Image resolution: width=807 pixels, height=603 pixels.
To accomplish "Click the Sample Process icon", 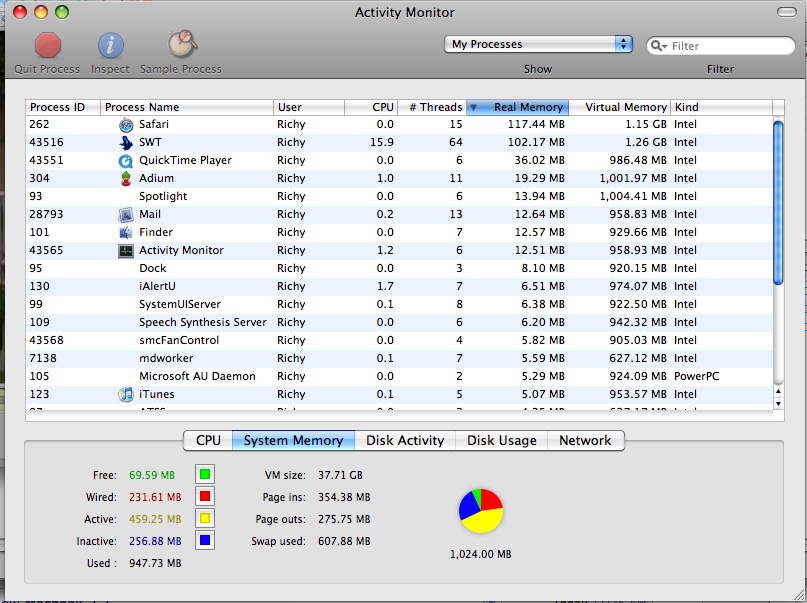I will click(182, 44).
